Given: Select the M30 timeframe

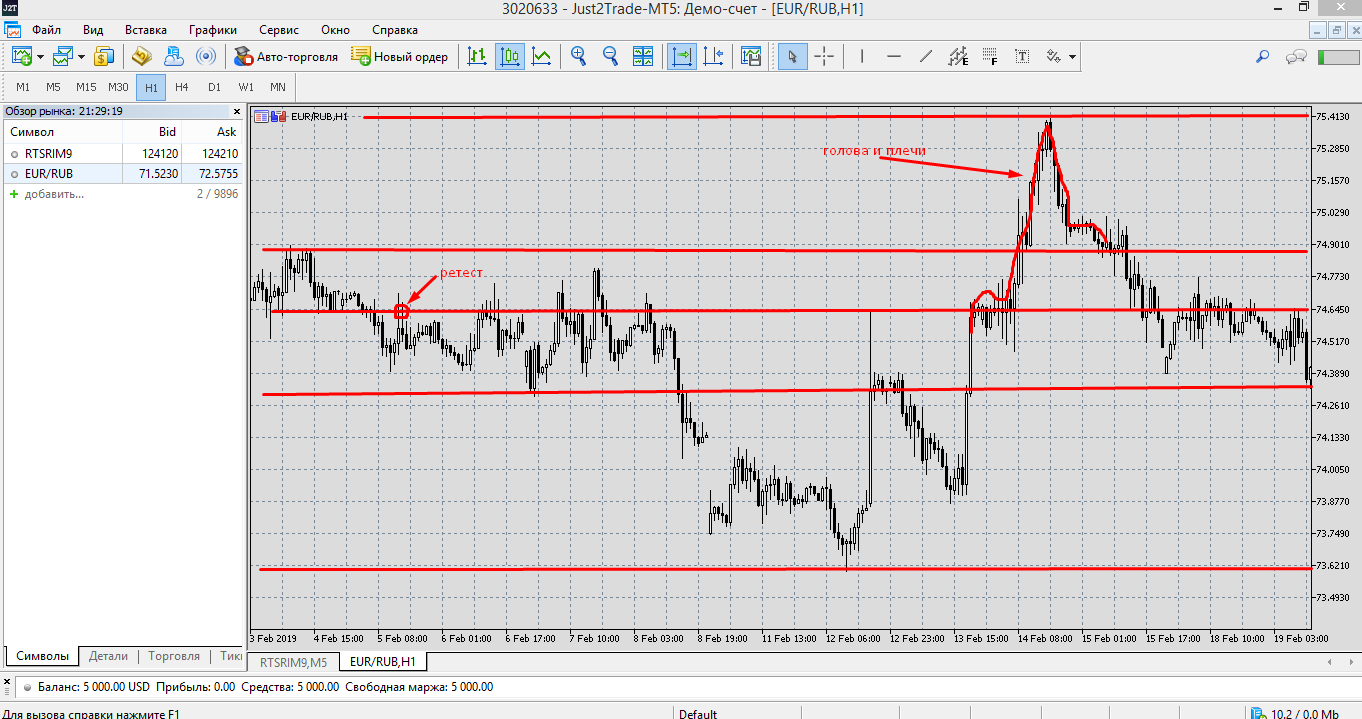Looking at the screenshot, I should (x=118, y=87).
